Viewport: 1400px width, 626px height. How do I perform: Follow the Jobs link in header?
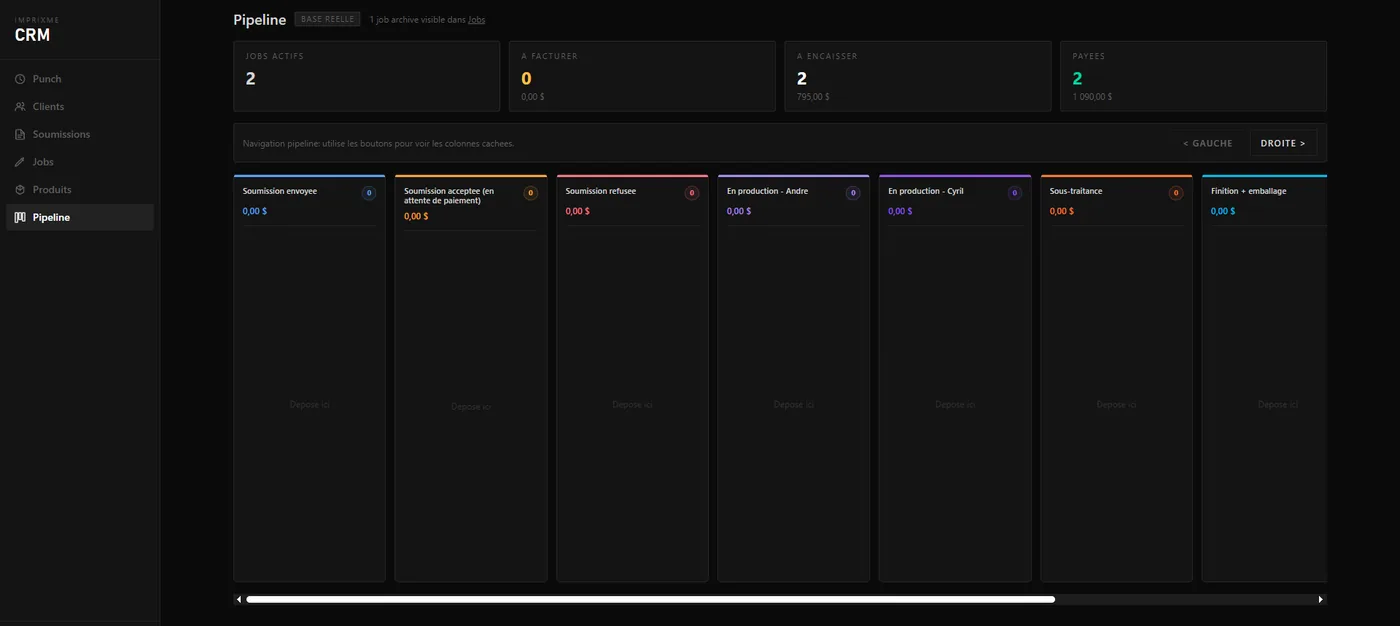pyautogui.click(x=476, y=20)
